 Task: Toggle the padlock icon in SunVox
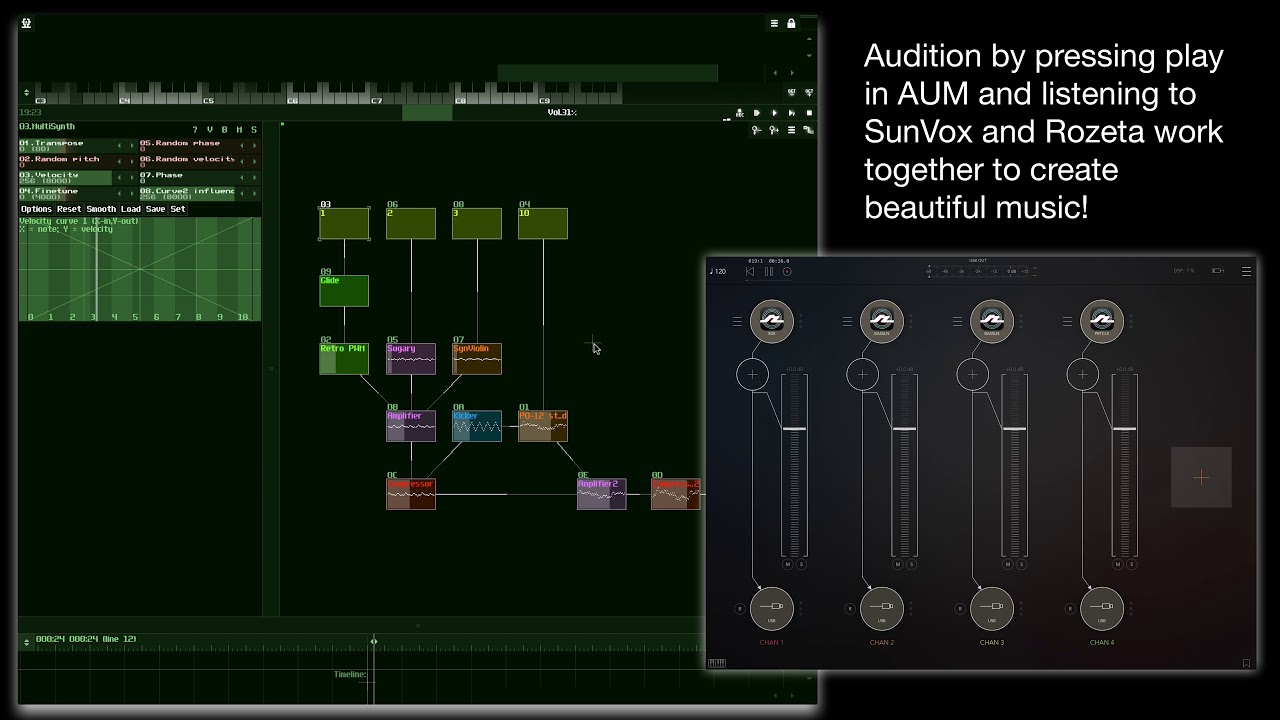click(791, 23)
